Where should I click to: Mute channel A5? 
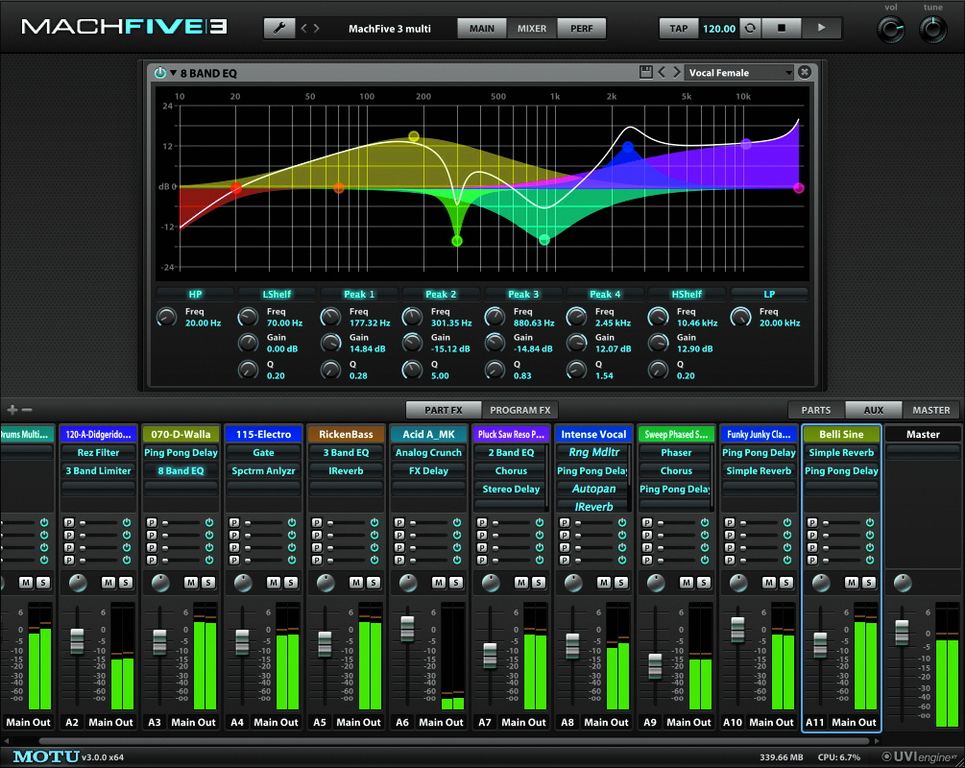pos(356,582)
